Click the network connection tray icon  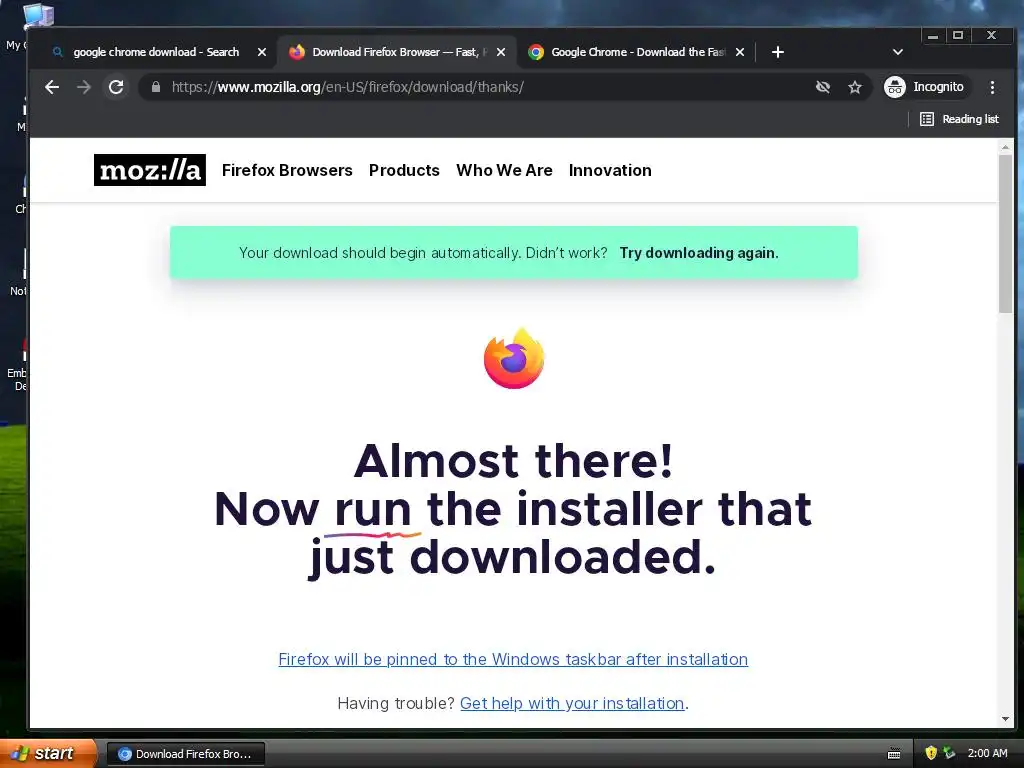[950, 753]
